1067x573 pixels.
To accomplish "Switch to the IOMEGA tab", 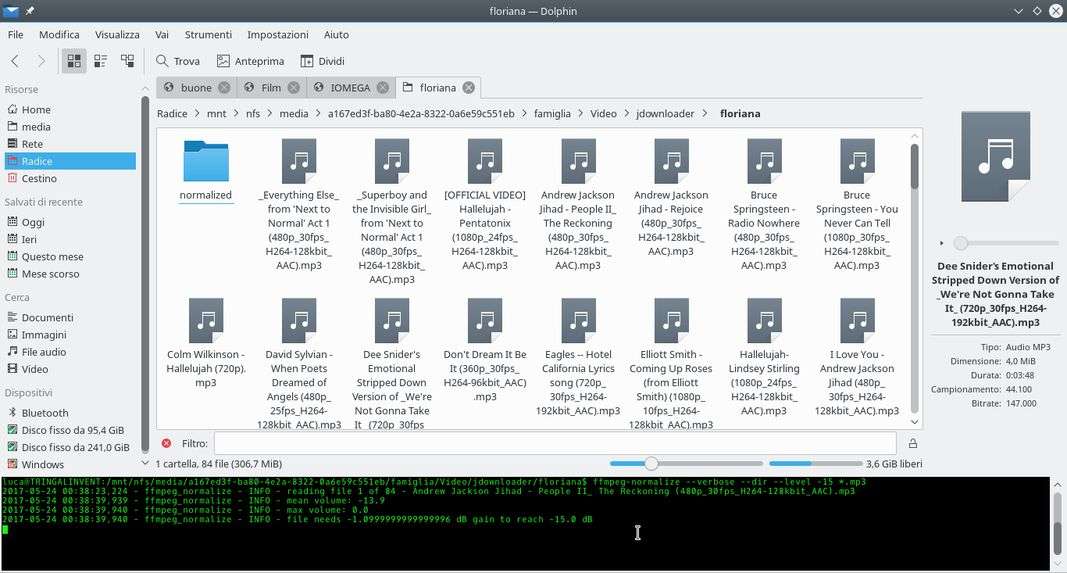I will (350, 88).
